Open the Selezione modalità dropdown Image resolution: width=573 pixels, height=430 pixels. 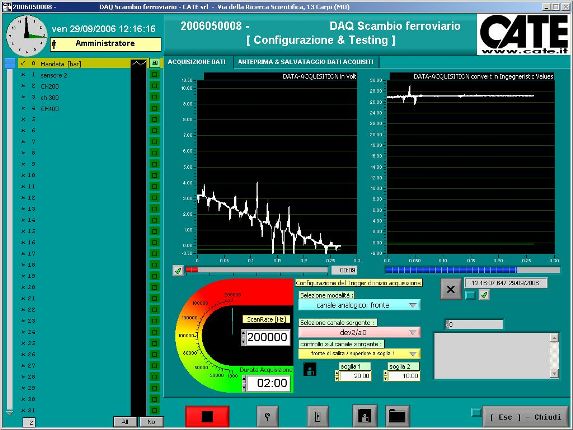pos(359,305)
